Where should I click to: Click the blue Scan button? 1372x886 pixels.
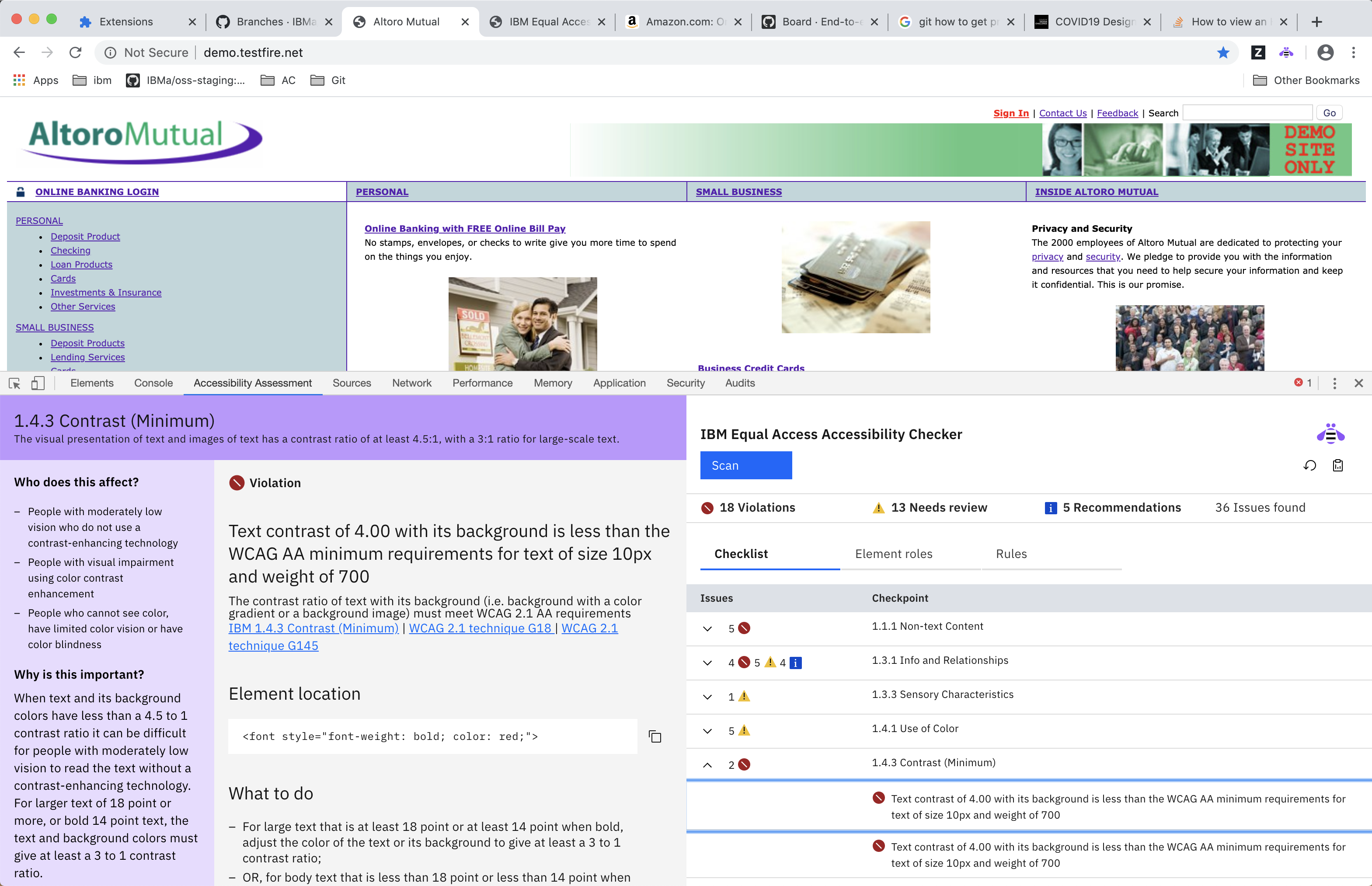[x=746, y=465]
